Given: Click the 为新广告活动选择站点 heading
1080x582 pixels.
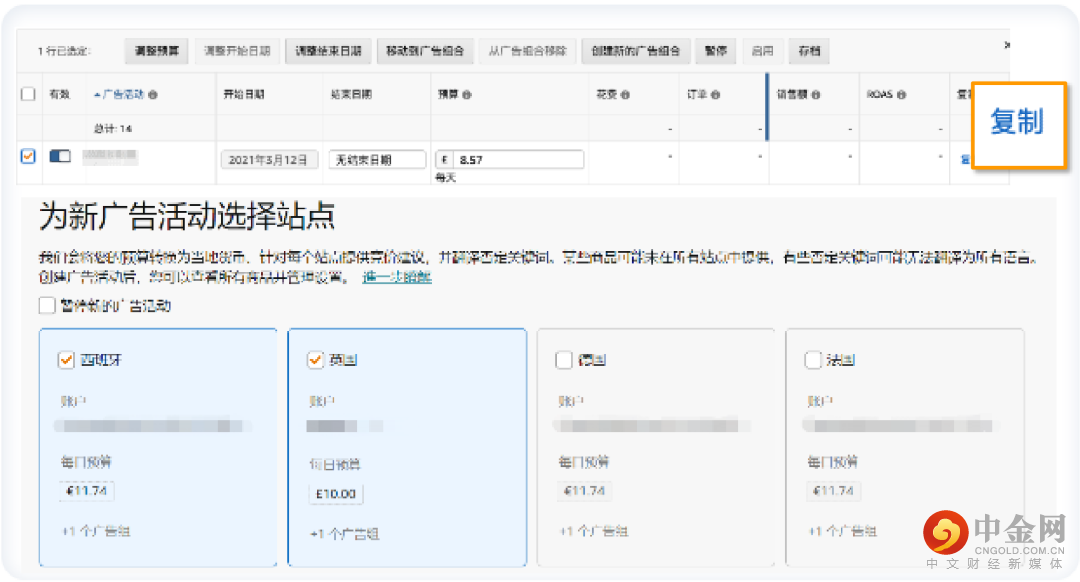Looking at the screenshot, I should click(187, 216).
